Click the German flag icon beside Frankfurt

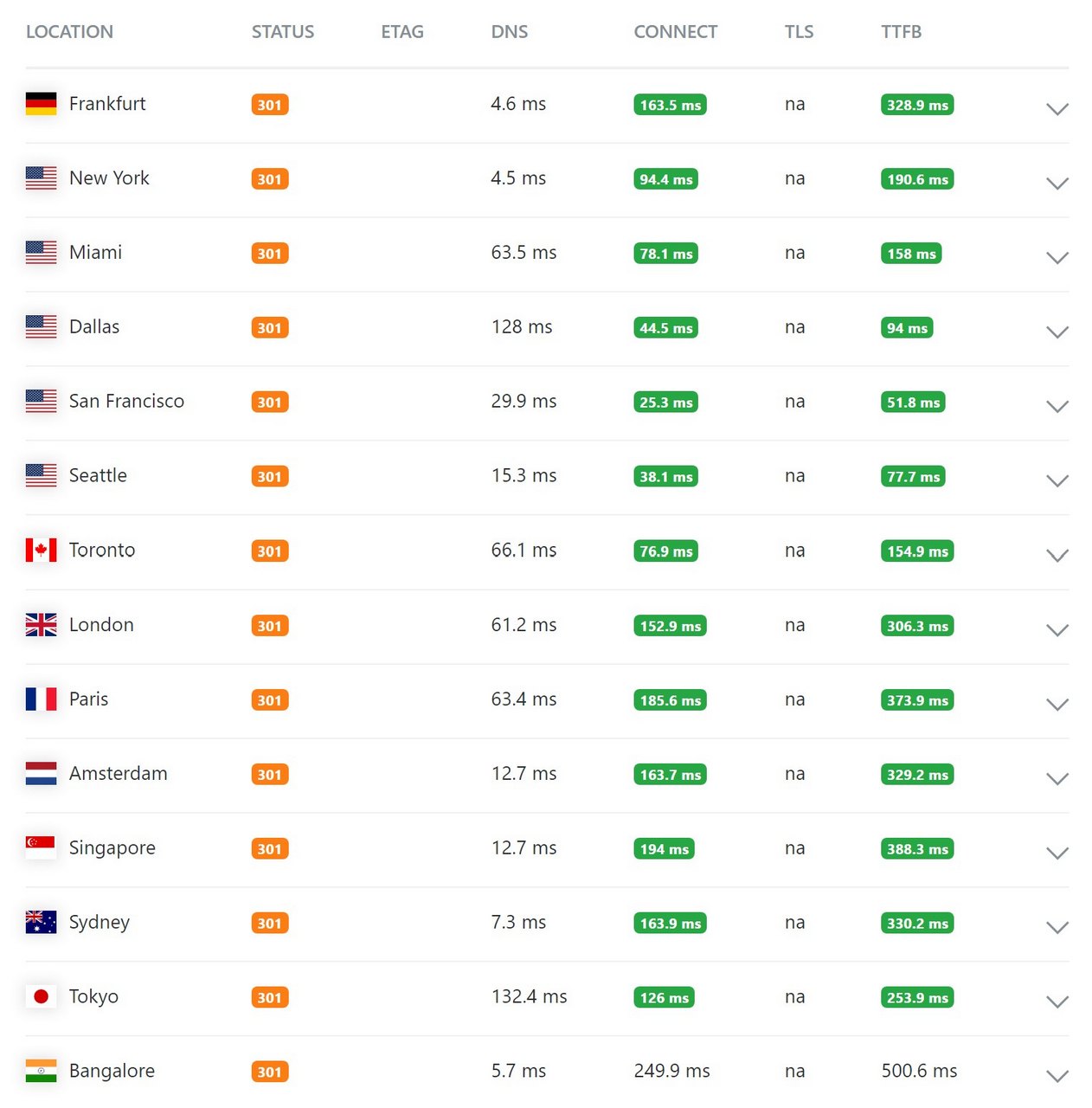(41, 104)
